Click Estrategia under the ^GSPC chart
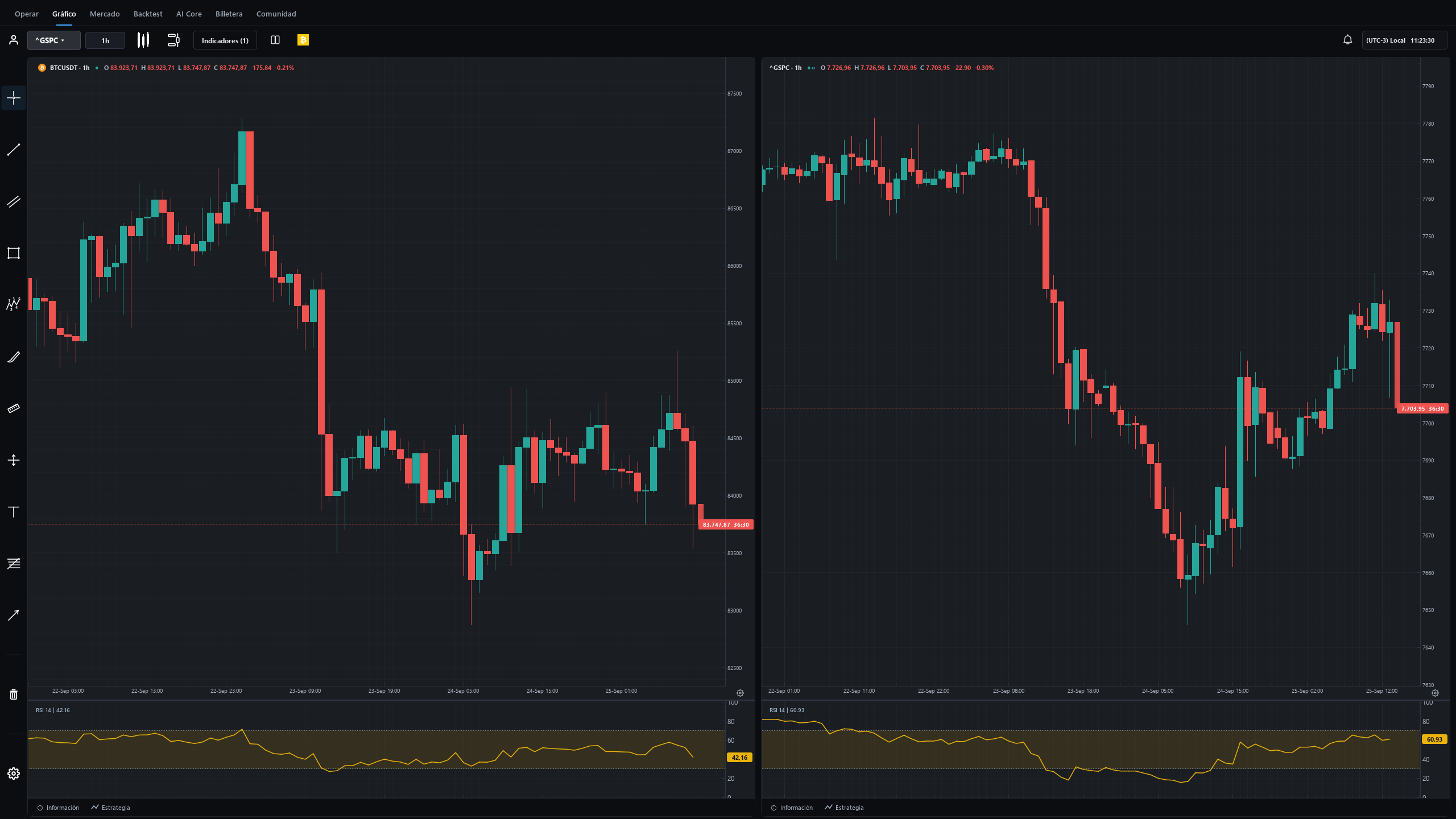Viewport: 1456px width, 819px height. tap(845, 808)
